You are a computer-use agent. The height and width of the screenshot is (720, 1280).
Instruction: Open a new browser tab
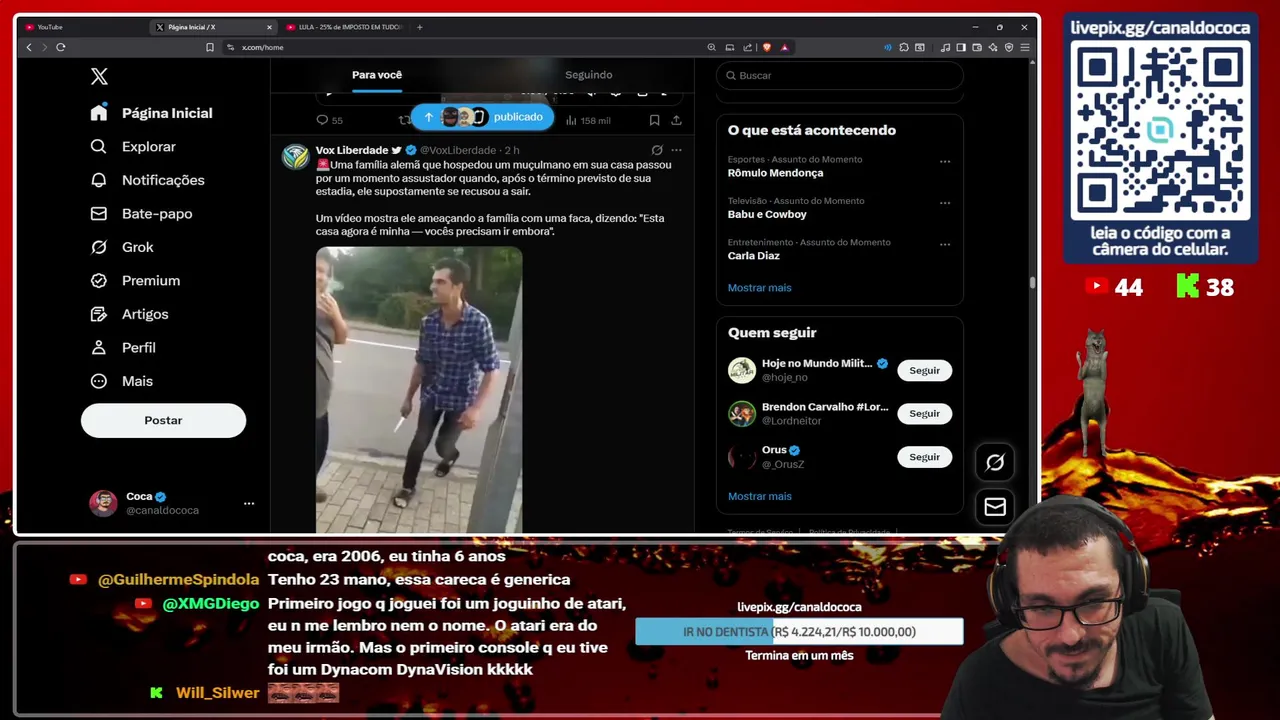click(419, 27)
